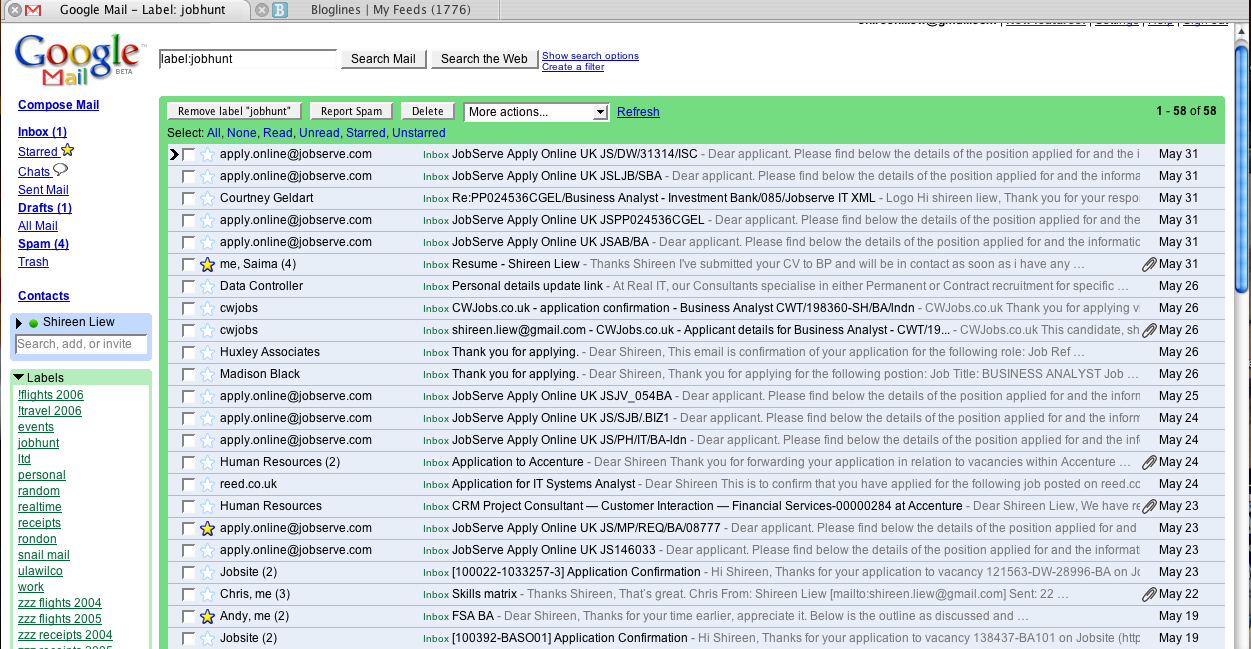
Task: Click the Bloglines favicon in the second tab
Action: (x=280, y=10)
